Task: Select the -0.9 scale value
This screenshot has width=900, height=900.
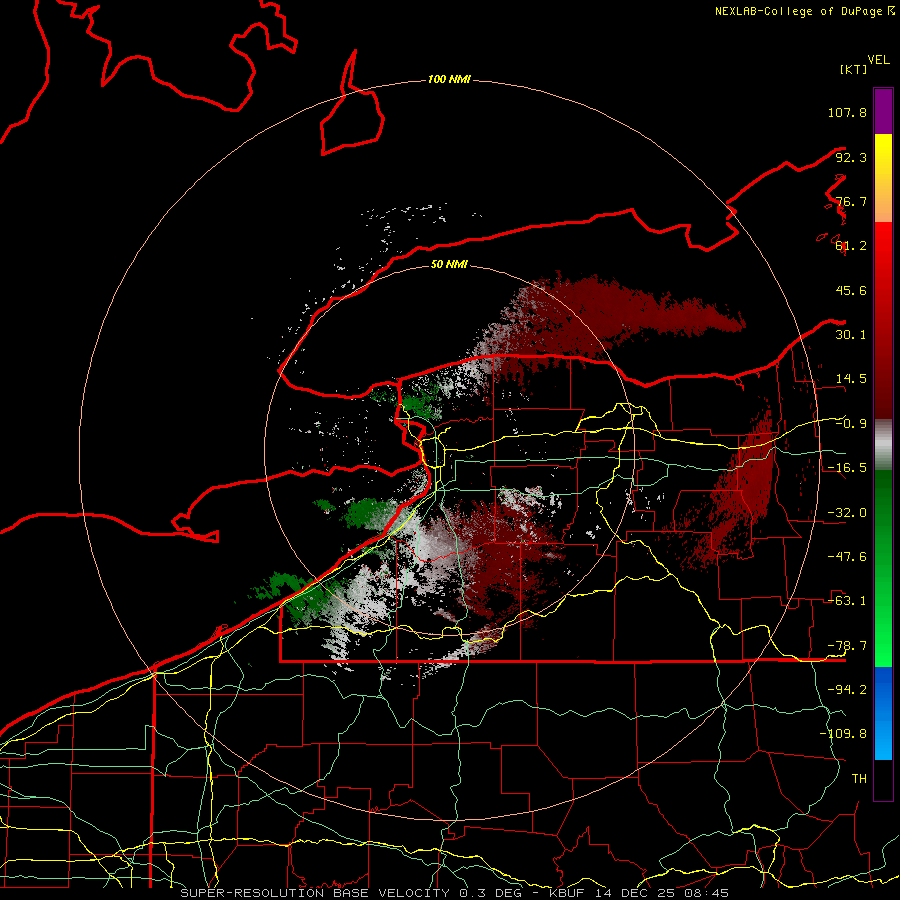Action: pos(851,424)
